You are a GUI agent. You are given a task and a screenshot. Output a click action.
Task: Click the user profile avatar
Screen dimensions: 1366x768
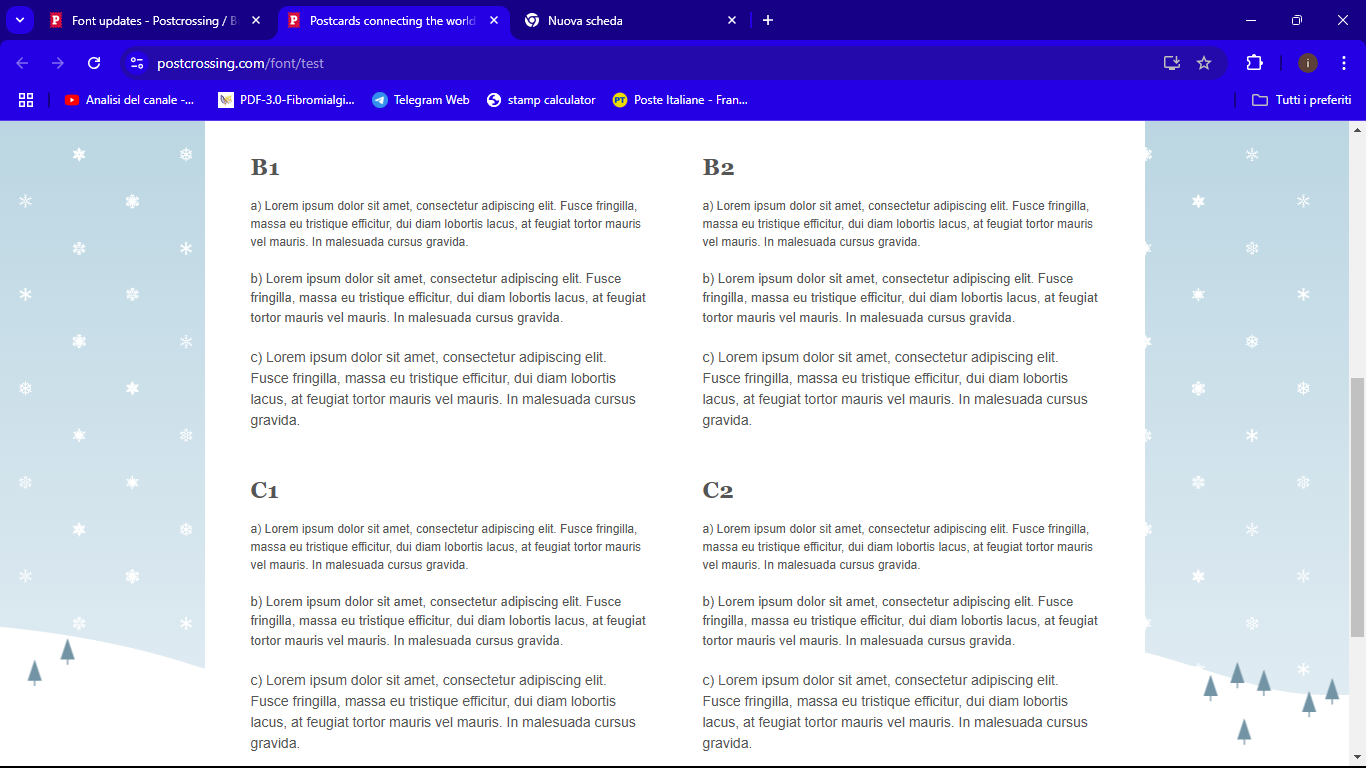point(1308,63)
